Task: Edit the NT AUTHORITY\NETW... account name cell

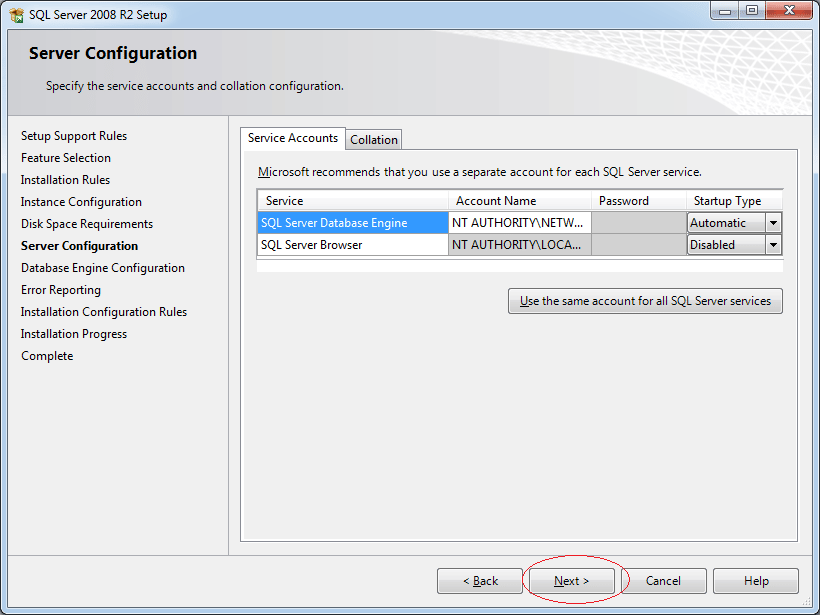Action: click(520, 223)
